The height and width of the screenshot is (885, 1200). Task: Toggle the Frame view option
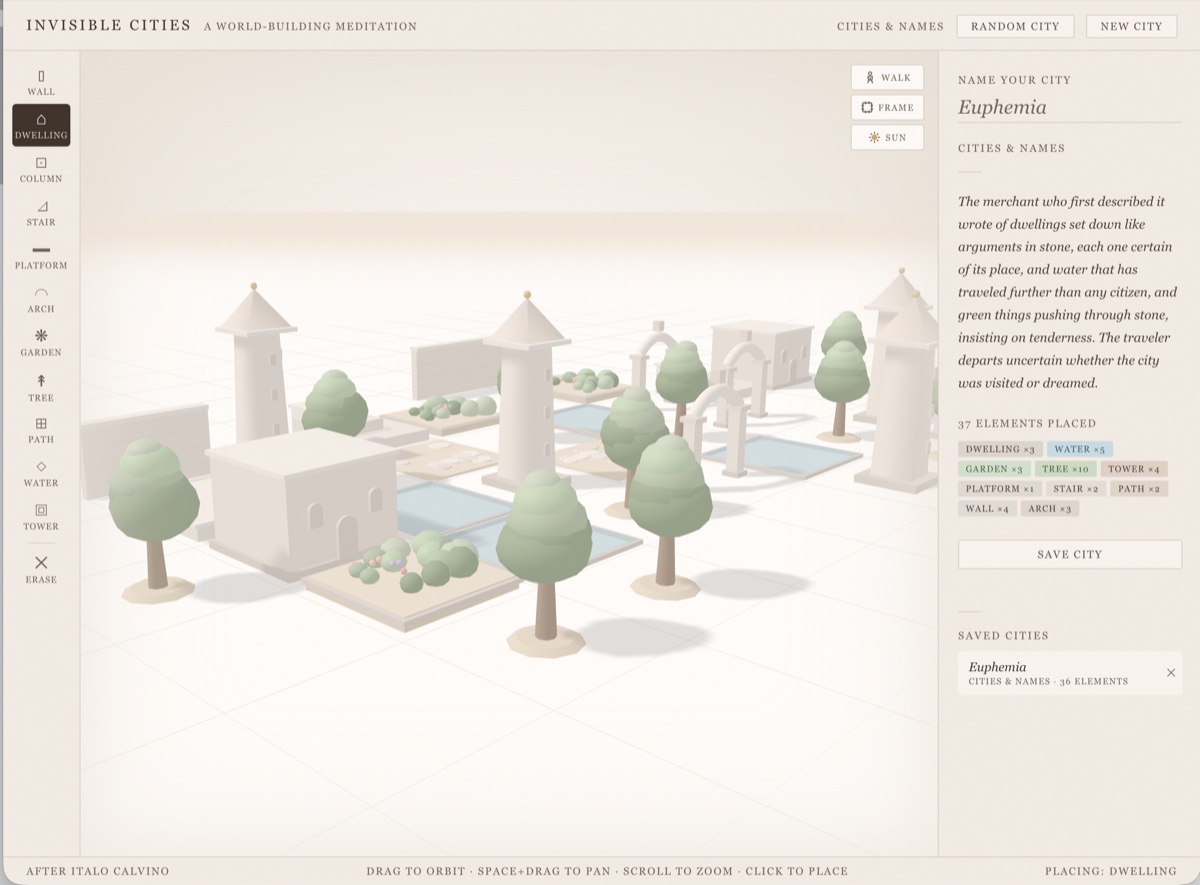point(887,108)
